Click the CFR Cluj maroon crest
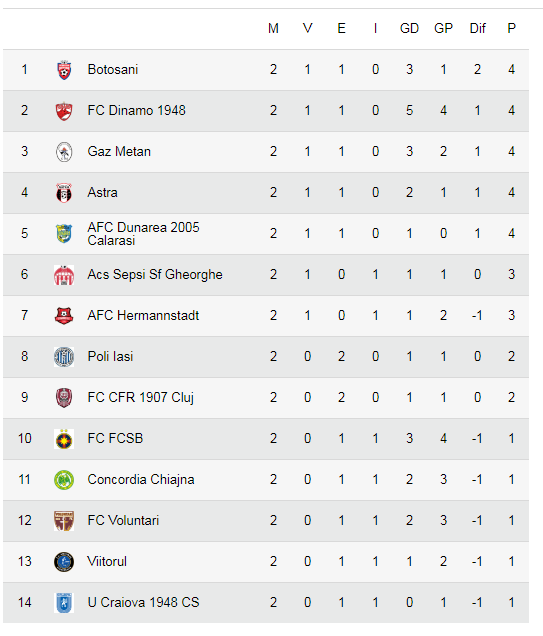This screenshot has height=636, width=543. [x=64, y=398]
